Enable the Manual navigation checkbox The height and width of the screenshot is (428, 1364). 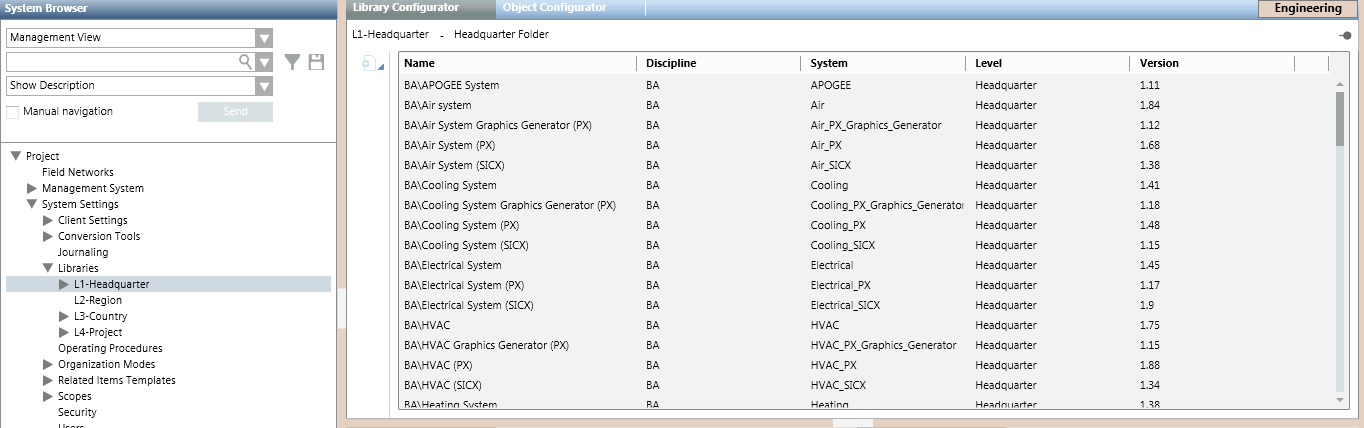(x=13, y=112)
